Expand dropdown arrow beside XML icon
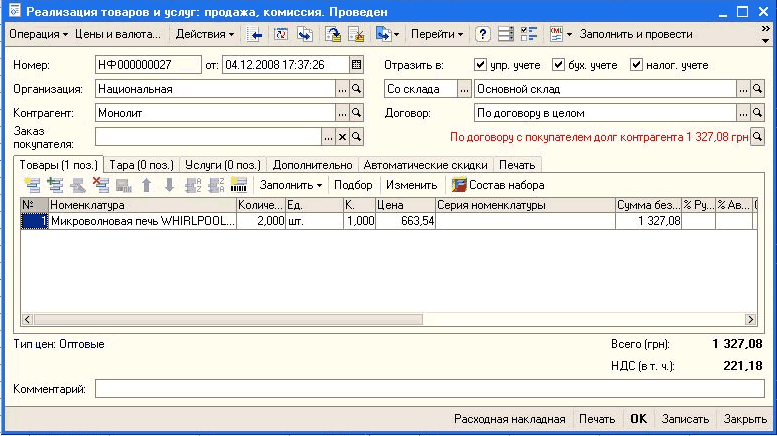Viewport: 777px width, 436px height. tap(569, 35)
